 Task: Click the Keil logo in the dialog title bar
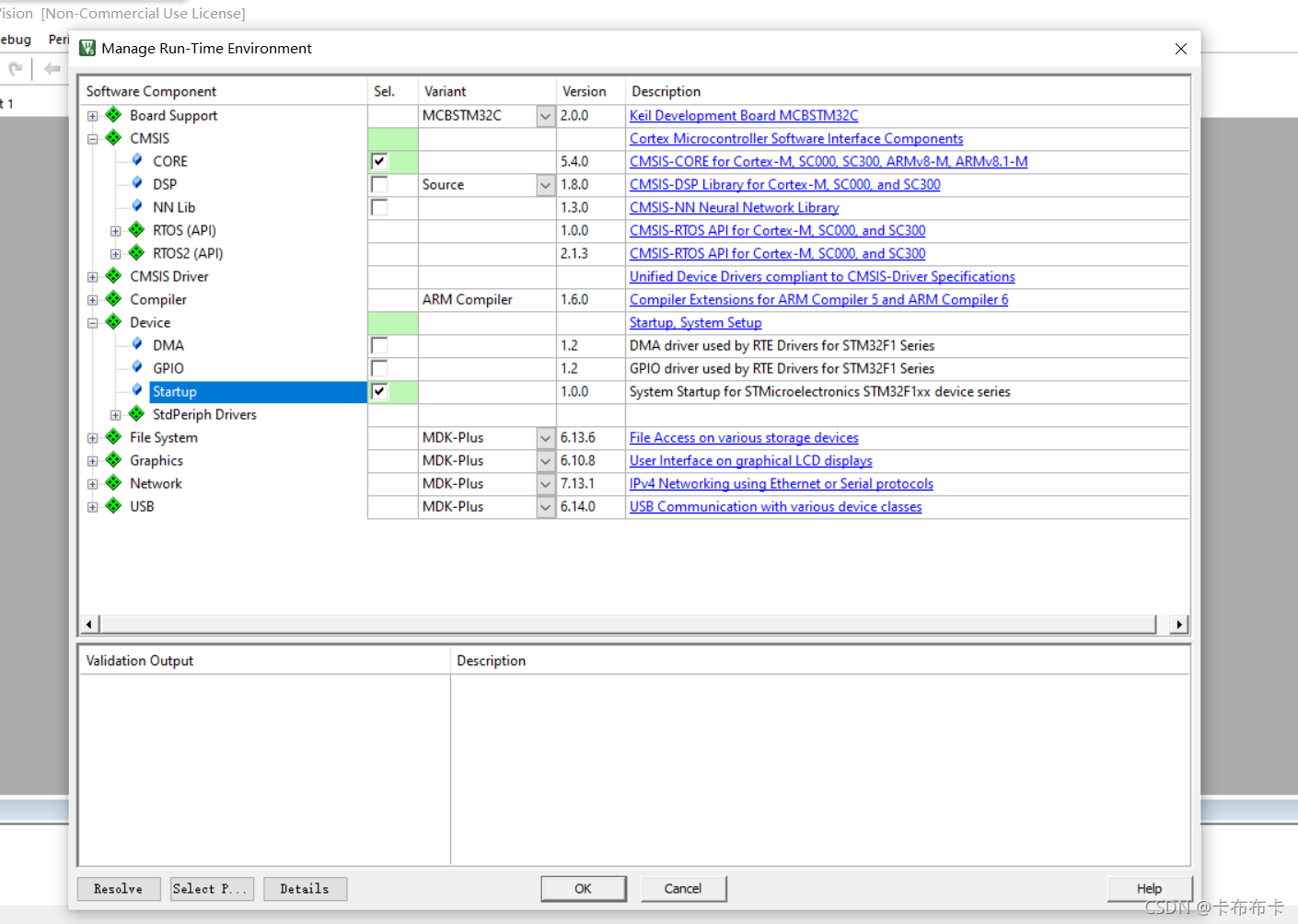87,48
